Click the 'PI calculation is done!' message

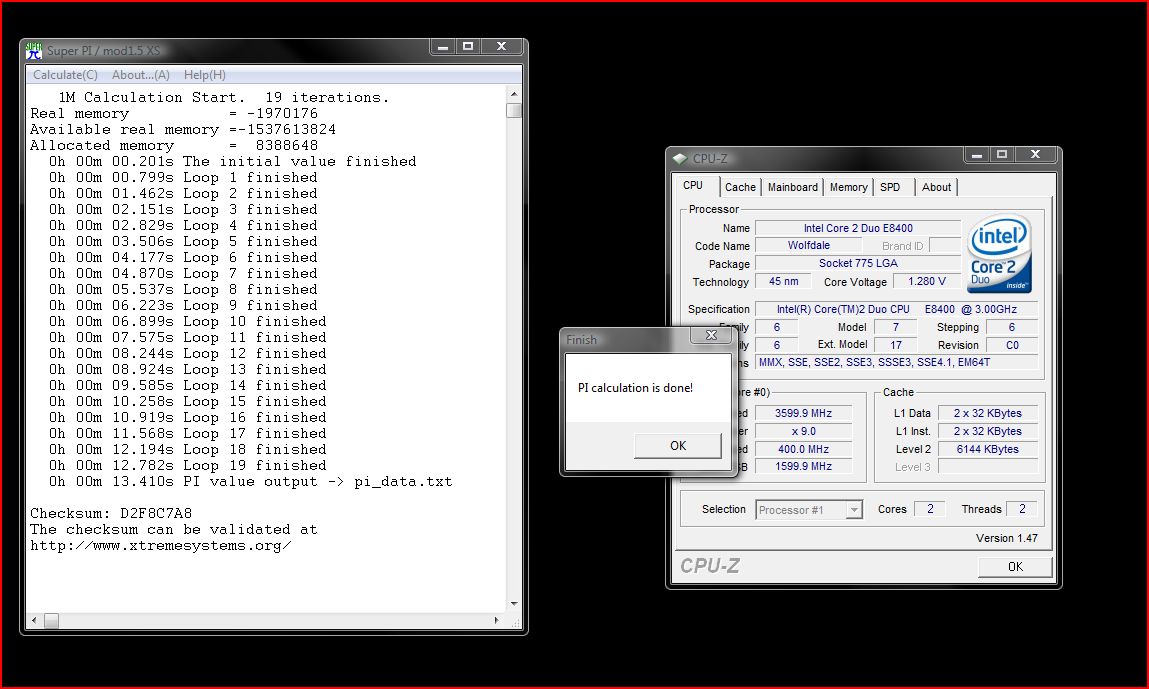pos(635,388)
